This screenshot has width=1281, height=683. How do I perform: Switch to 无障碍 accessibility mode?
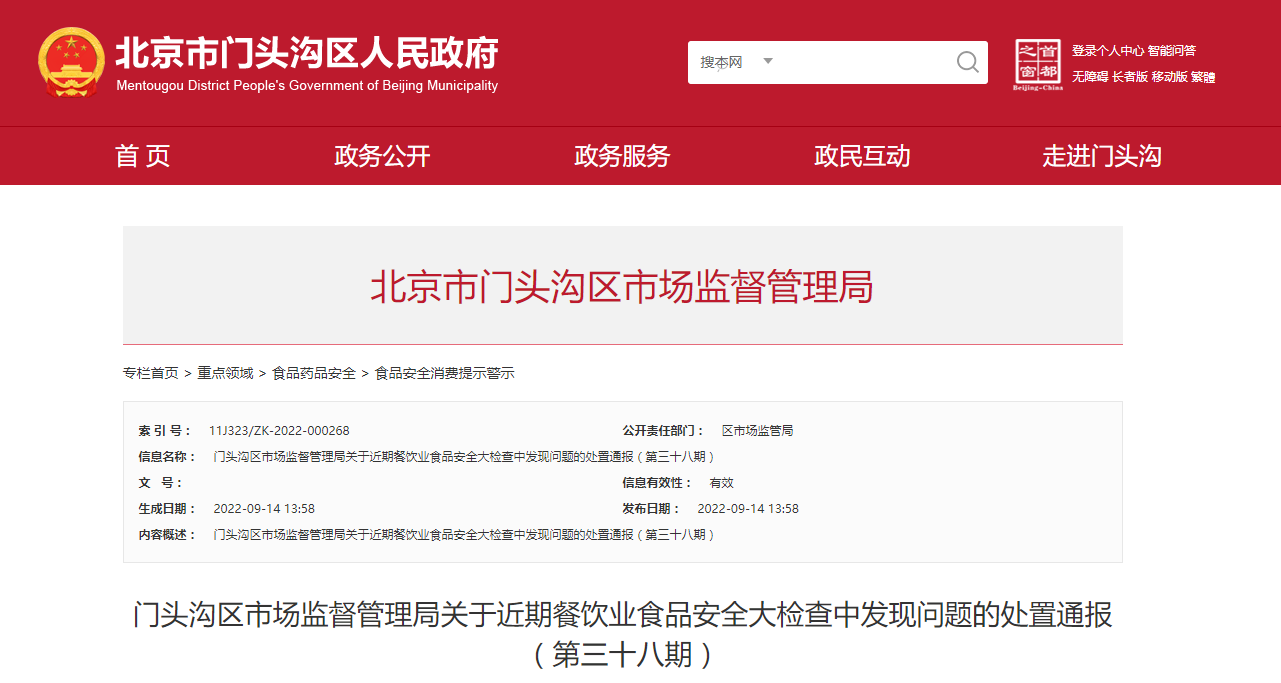(1090, 77)
